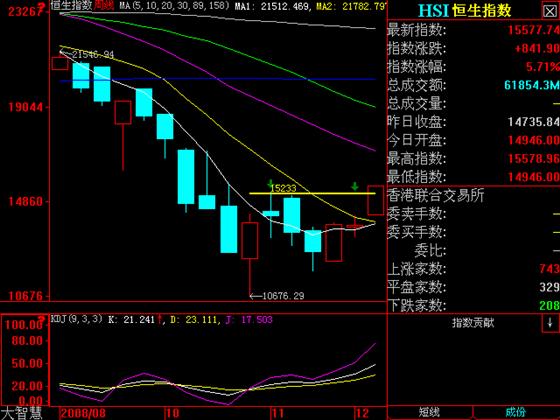Image resolution: width=560 pixels, height=420 pixels.
Task: Expand the 指数贡献 down-arrow button
Action: point(550,324)
